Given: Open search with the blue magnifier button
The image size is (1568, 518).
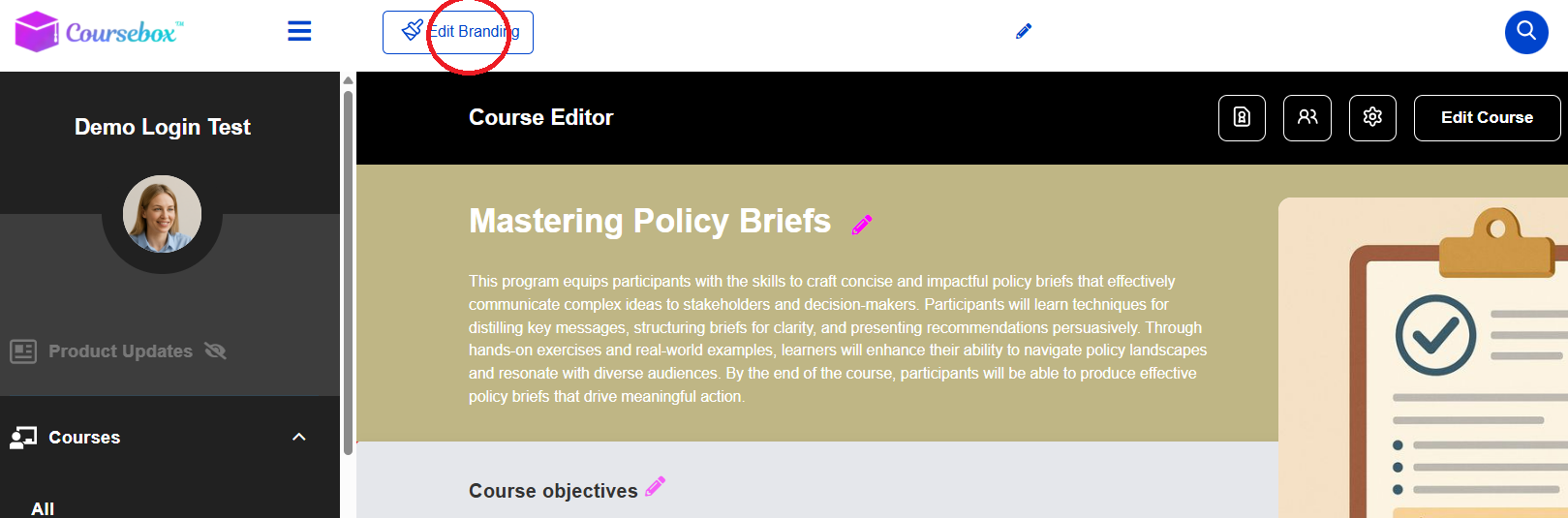Looking at the screenshot, I should pyautogui.click(x=1525, y=32).
